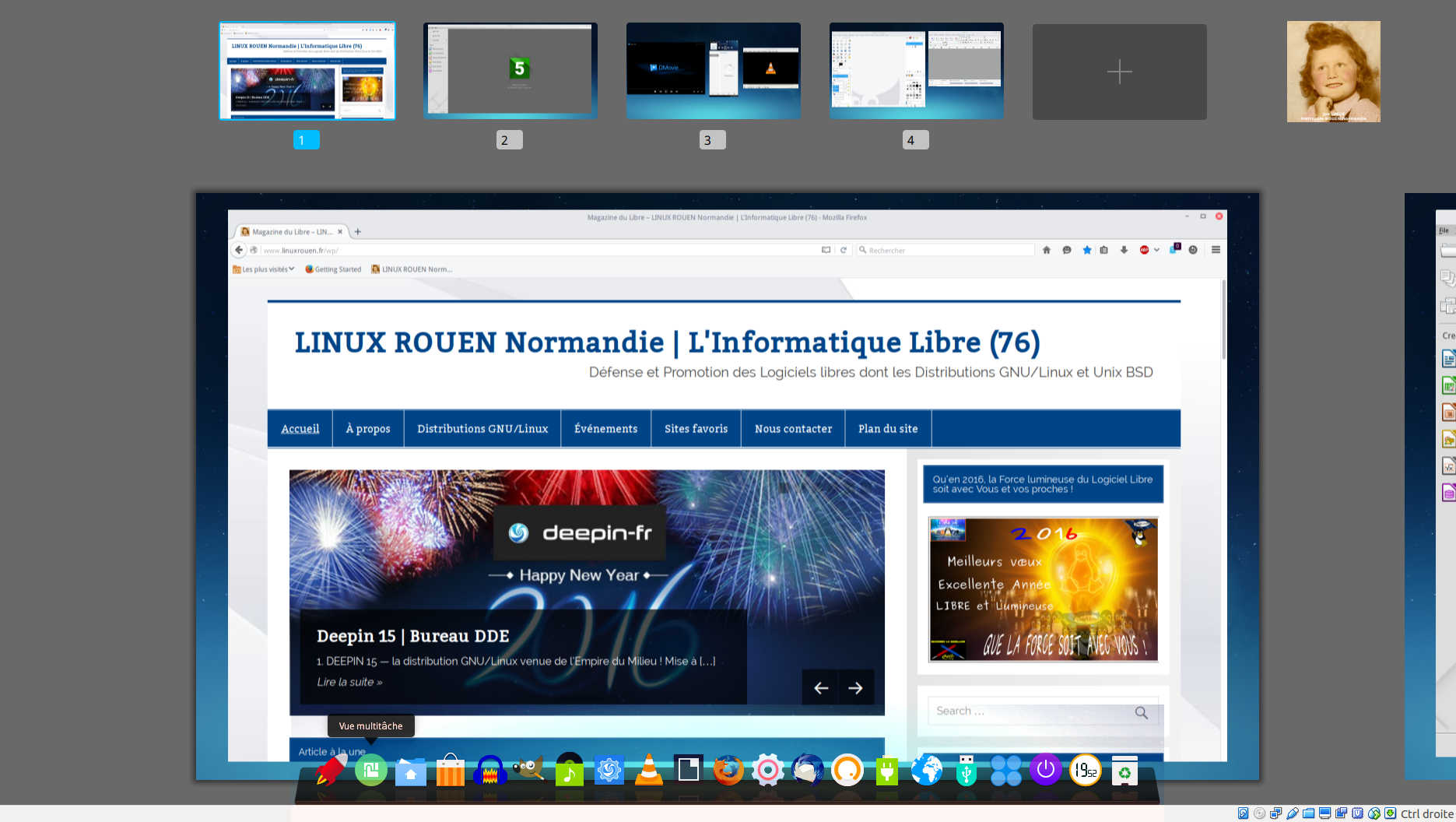This screenshot has width=1456, height=822.
Task: Open the 'Deepin 15 | Bureau DDE' article title
Action: pos(413,636)
